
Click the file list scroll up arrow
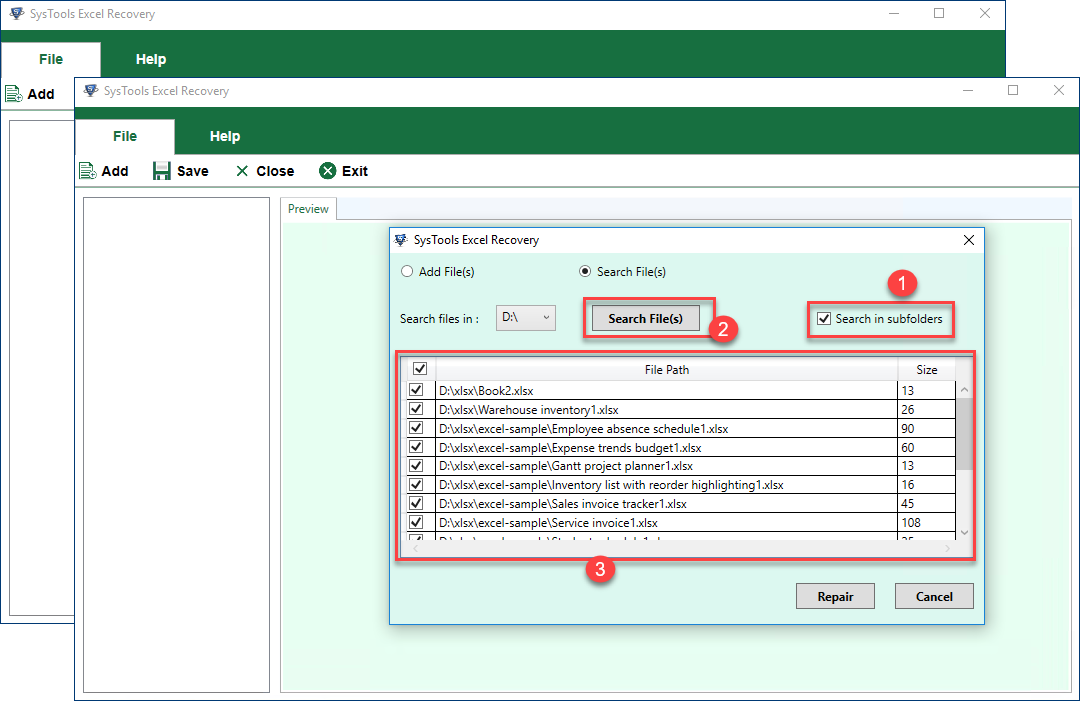964,390
